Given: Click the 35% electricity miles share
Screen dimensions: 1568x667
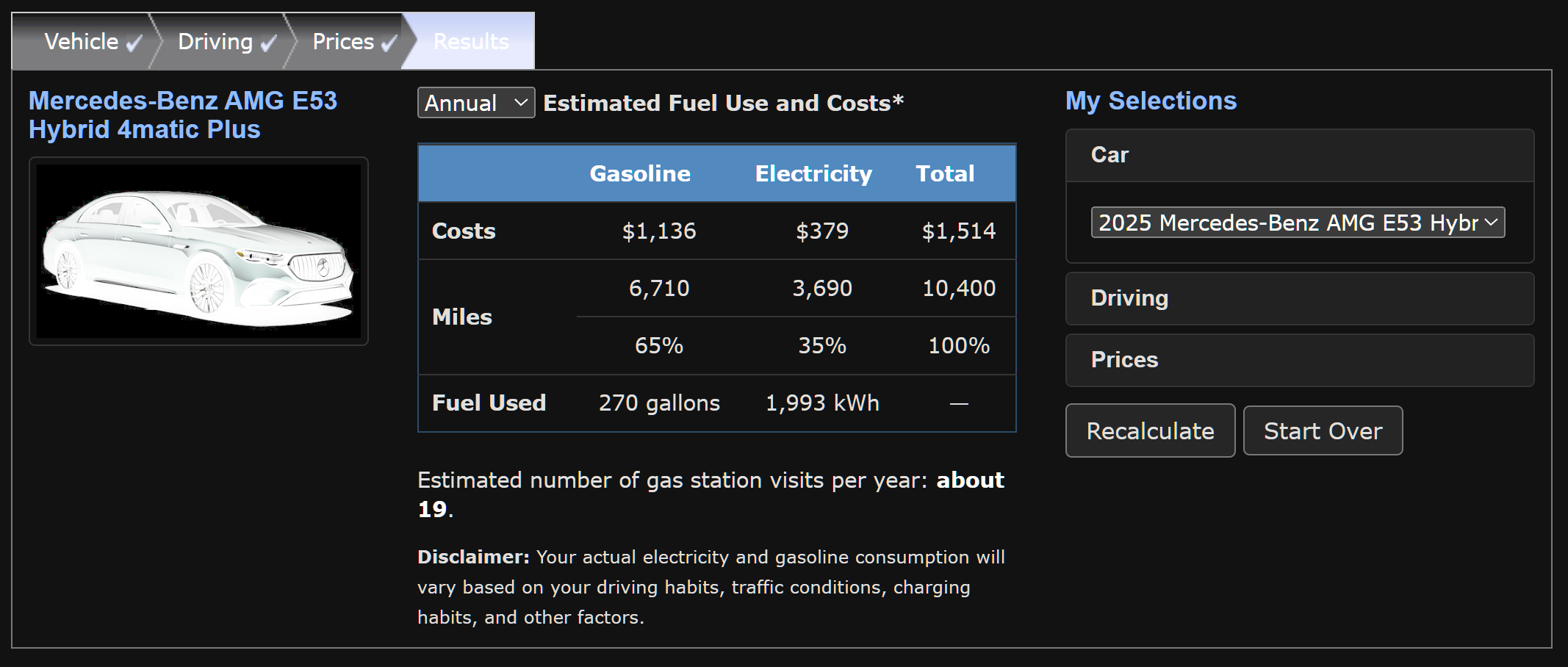Looking at the screenshot, I should (822, 345).
